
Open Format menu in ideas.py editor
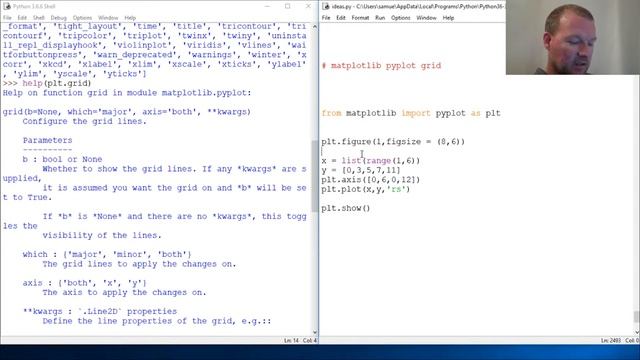click(360, 18)
